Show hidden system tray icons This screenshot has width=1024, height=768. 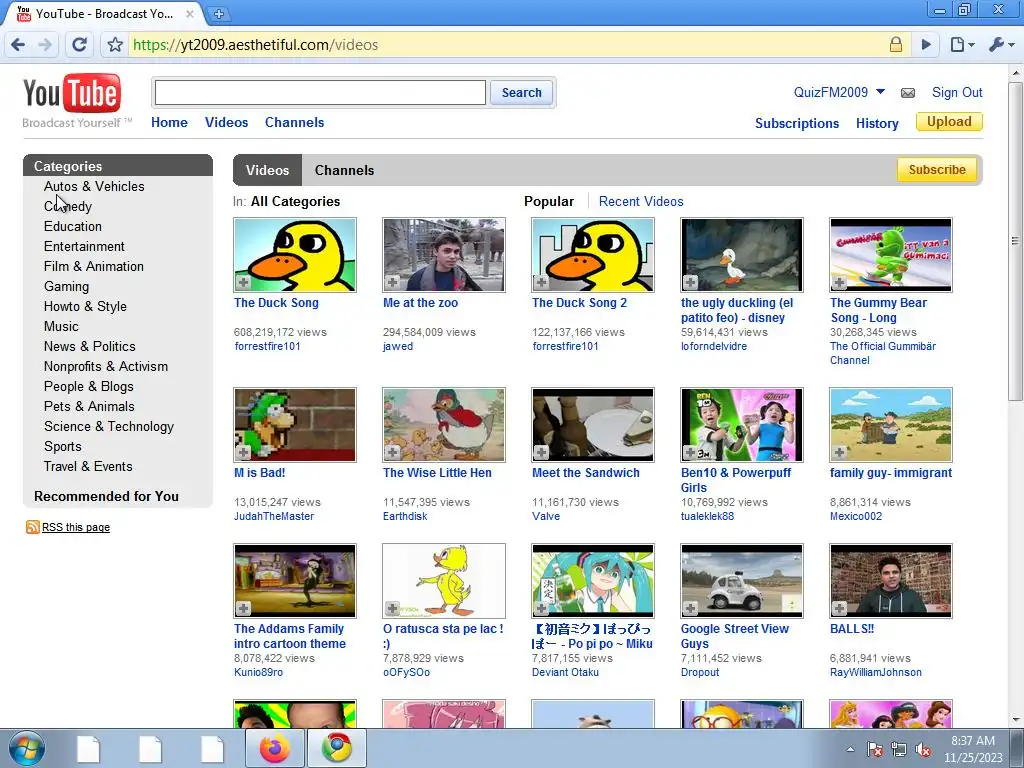pyautogui.click(x=850, y=750)
